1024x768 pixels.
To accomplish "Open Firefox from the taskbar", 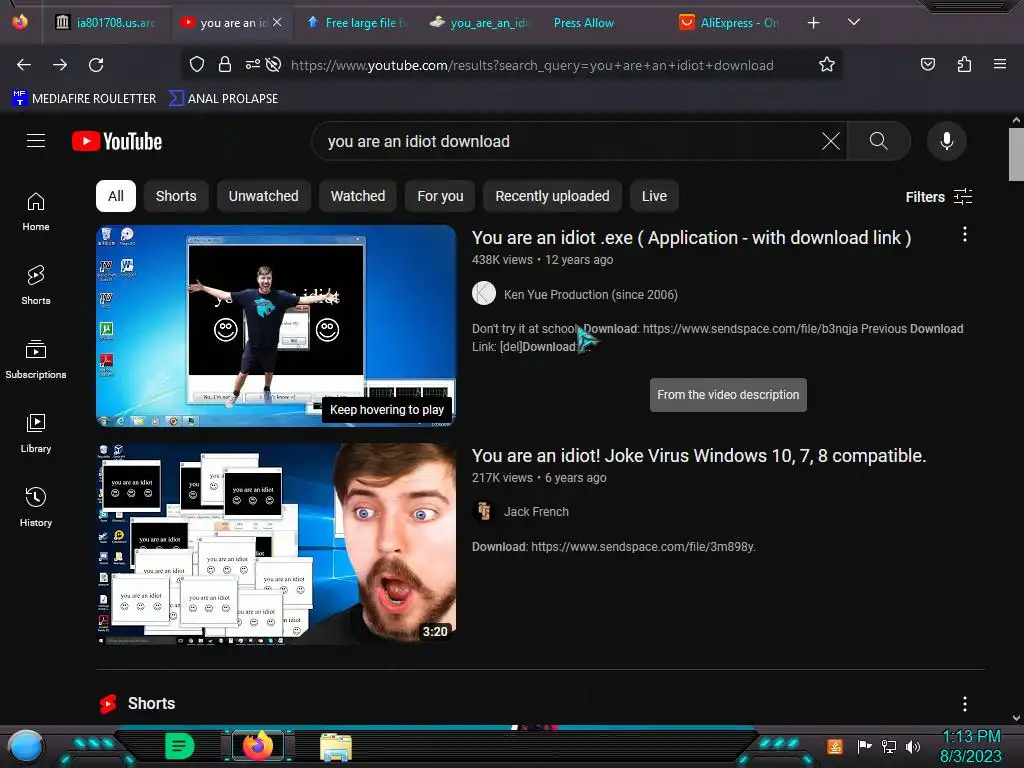I will (258, 746).
